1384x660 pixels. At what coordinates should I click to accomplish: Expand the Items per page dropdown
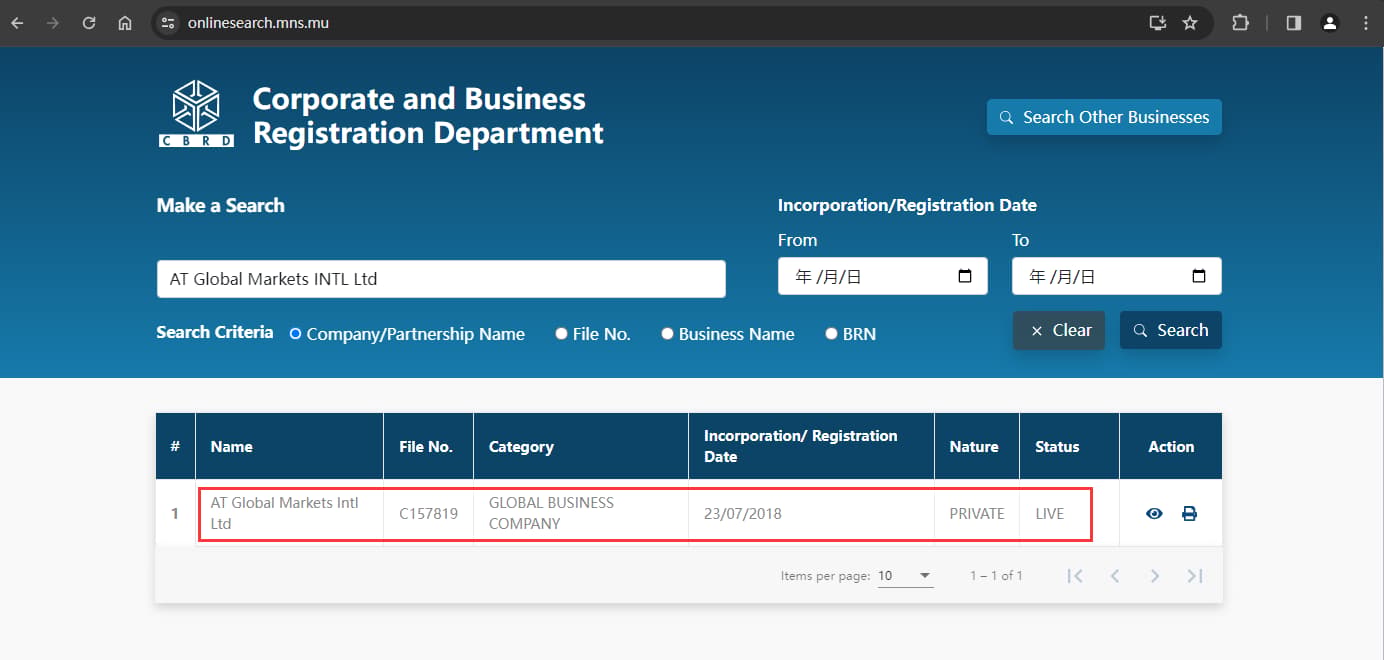point(905,576)
